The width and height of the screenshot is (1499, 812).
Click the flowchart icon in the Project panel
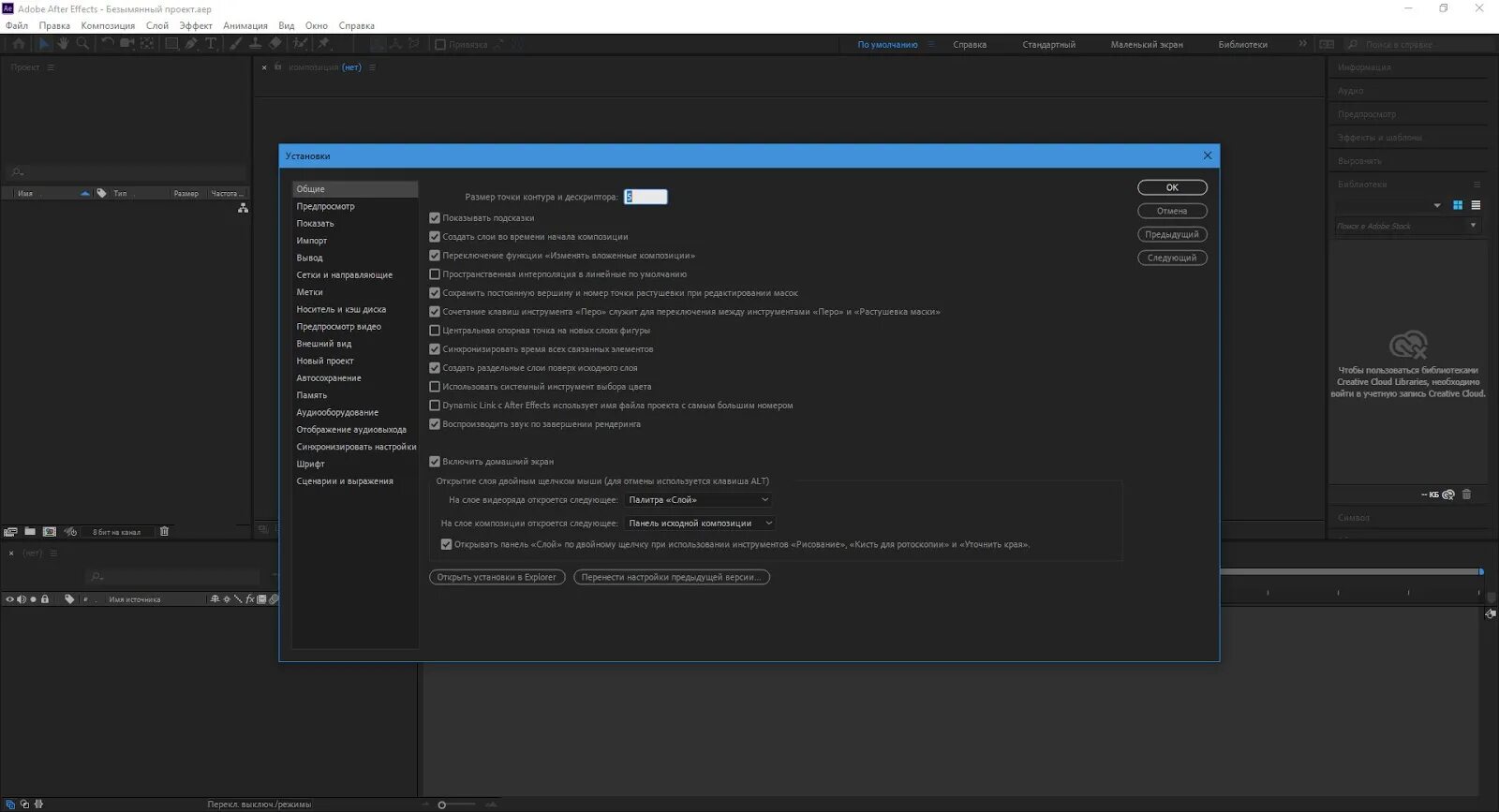pos(243,208)
